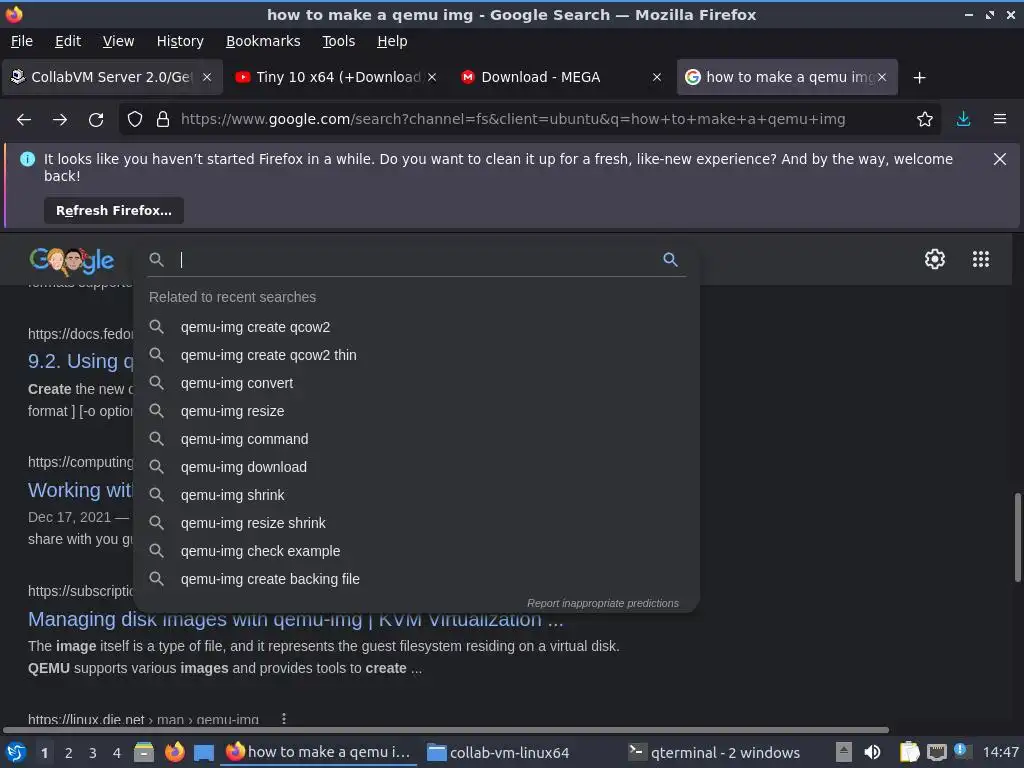Open the Edit menu
Screen dimensions: 1024x768
tap(68, 41)
